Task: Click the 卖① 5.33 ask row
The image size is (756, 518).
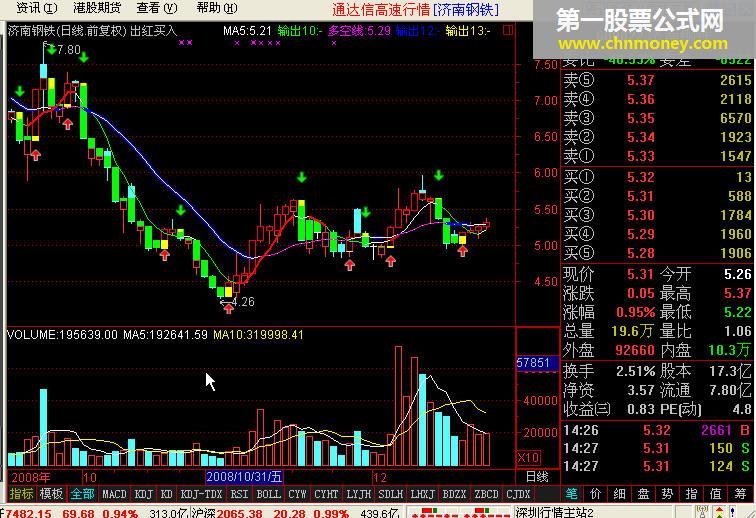Action: coord(658,156)
